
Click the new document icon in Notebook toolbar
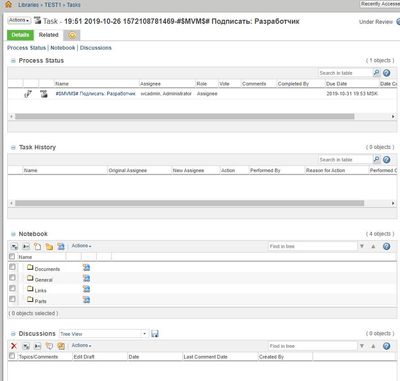pyautogui.click(x=38, y=246)
